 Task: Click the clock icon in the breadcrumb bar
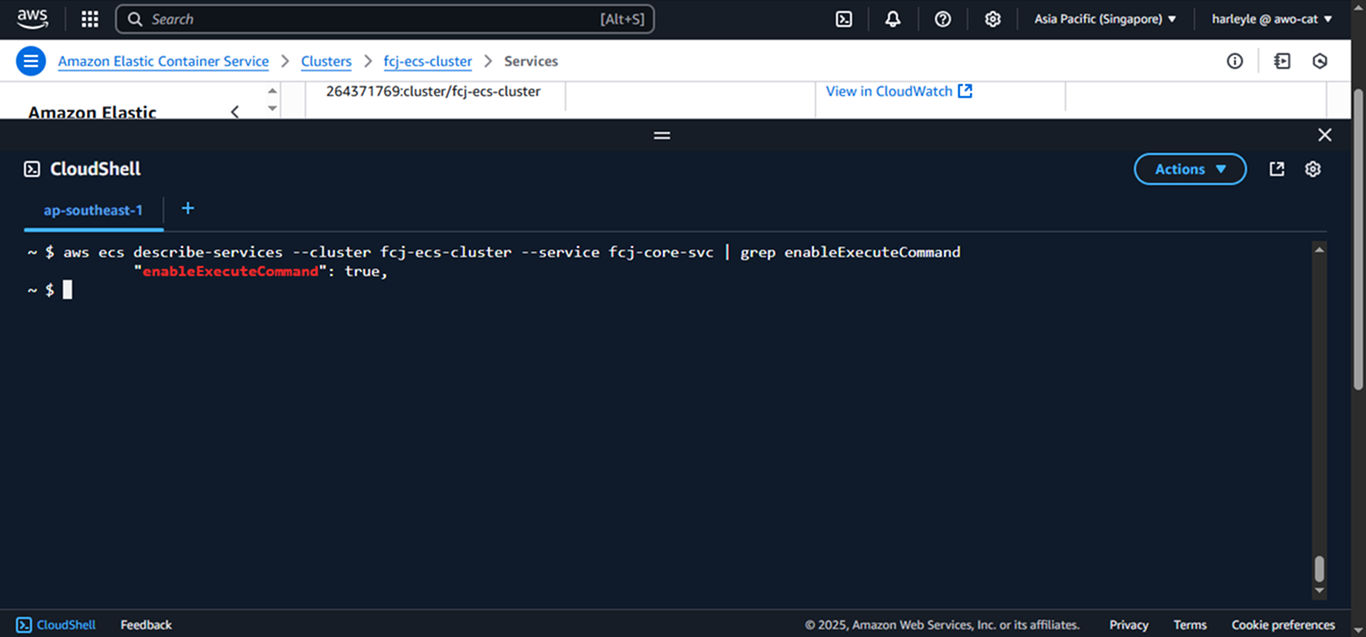point(1320,61)
